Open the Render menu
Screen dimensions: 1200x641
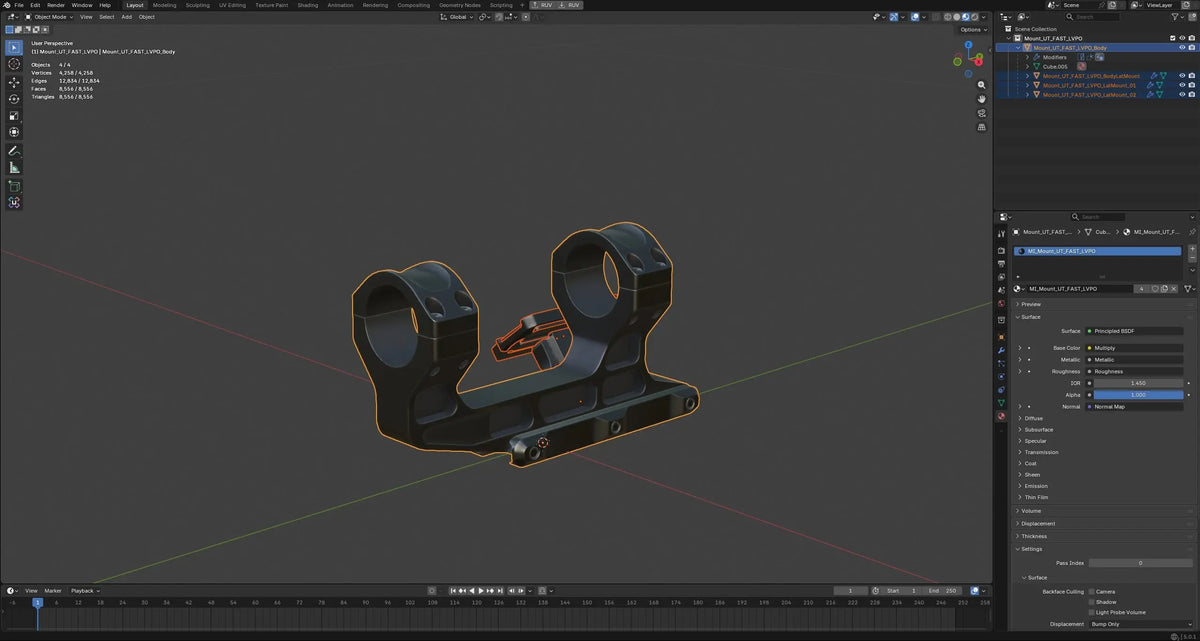point(56,5)
